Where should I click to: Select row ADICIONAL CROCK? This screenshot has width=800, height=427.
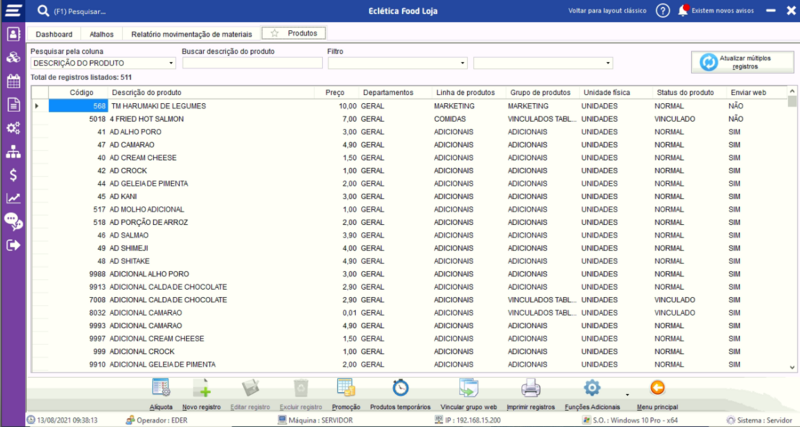click(409, 351)
